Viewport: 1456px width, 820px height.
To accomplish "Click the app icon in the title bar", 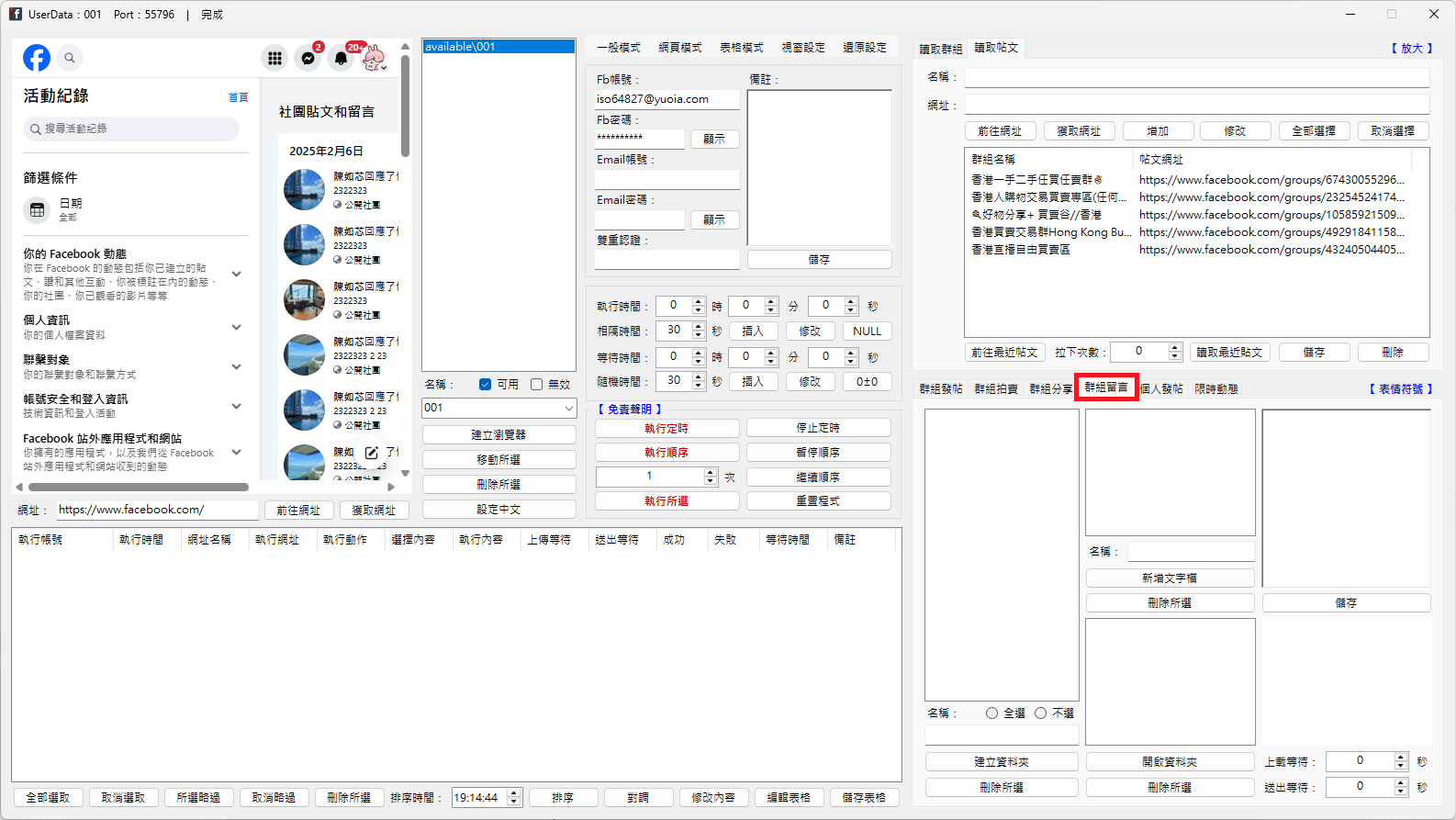I will pyautogui.click(x=16, y=14).
